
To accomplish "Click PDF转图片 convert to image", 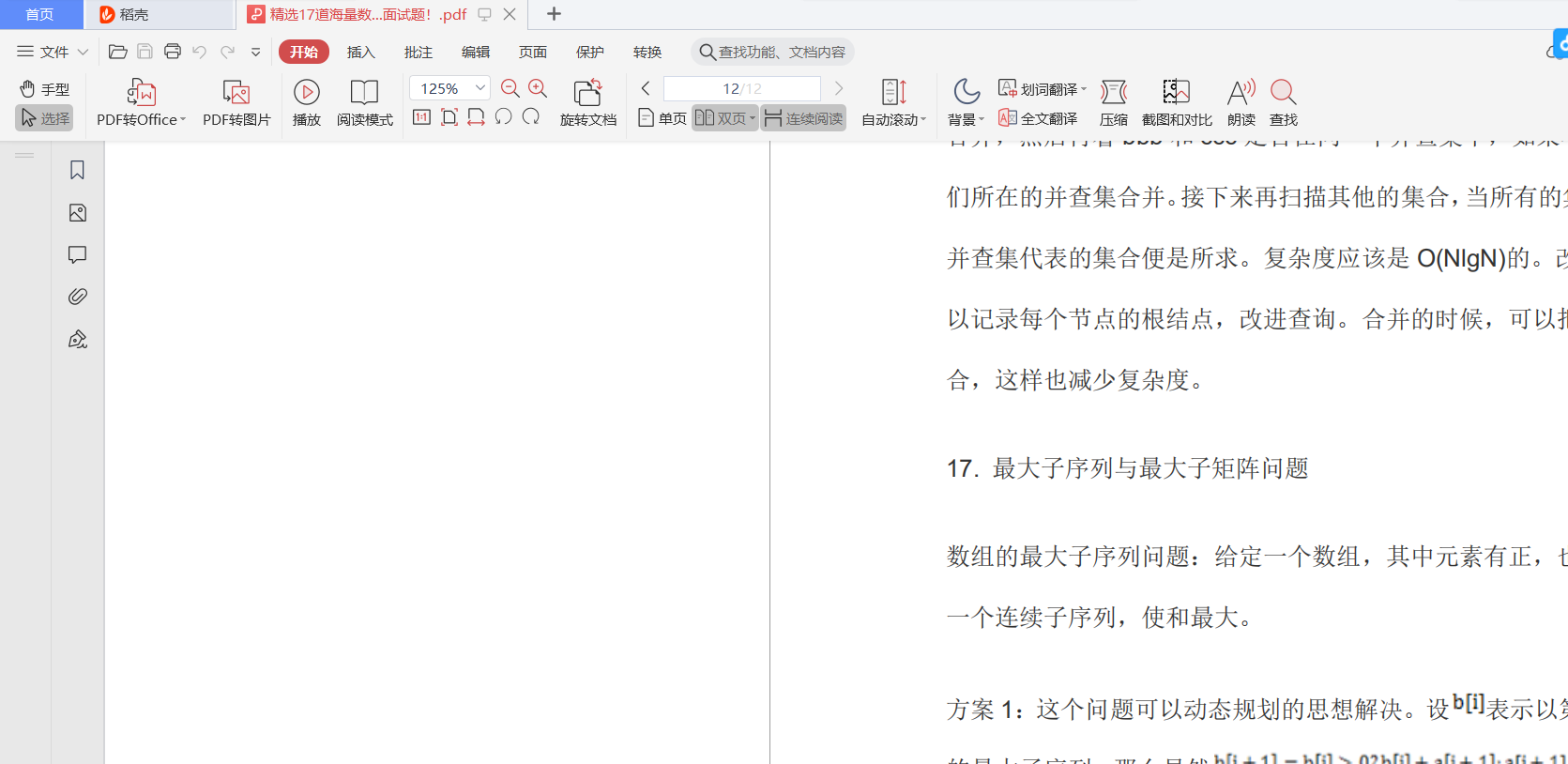I will [236, 103].
